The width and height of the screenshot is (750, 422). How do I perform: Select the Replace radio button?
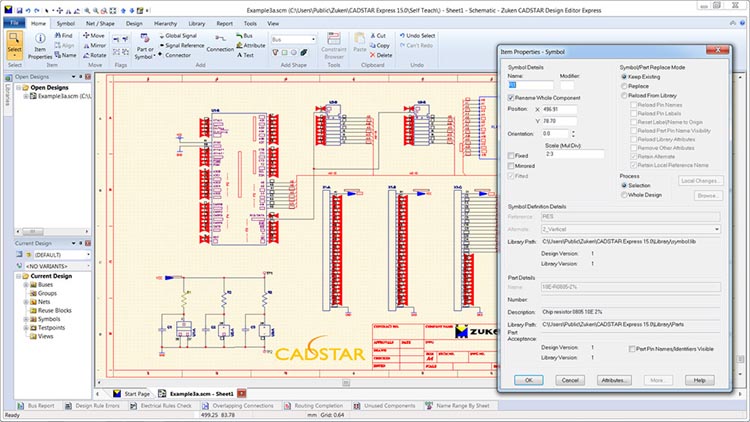tap(624, 86)
